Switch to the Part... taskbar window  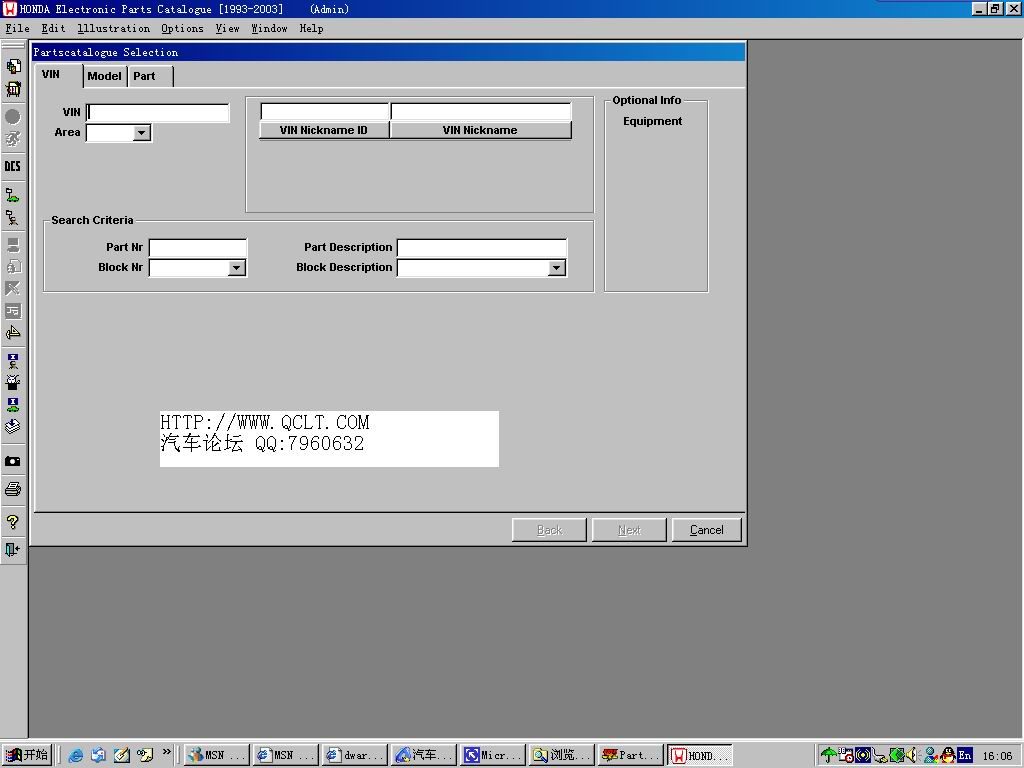631,756
